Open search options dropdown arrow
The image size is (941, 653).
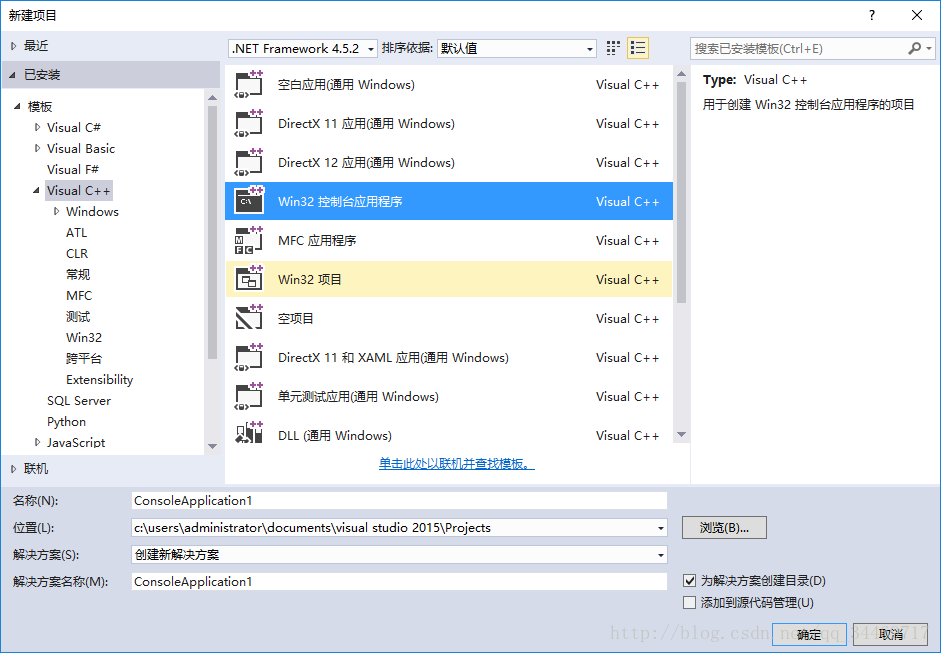tap(929, 48)
